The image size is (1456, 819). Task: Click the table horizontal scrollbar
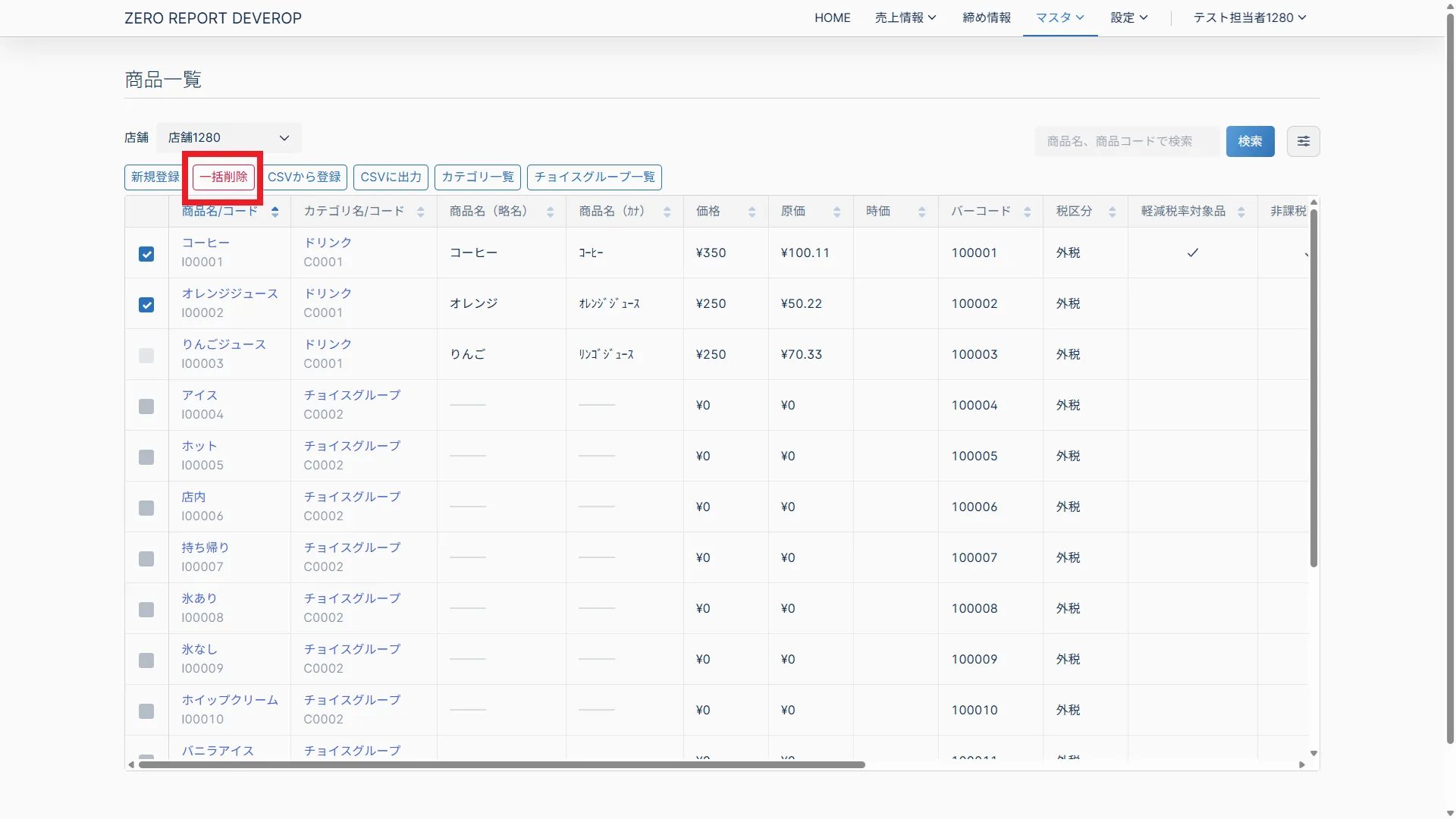(500, 764)
